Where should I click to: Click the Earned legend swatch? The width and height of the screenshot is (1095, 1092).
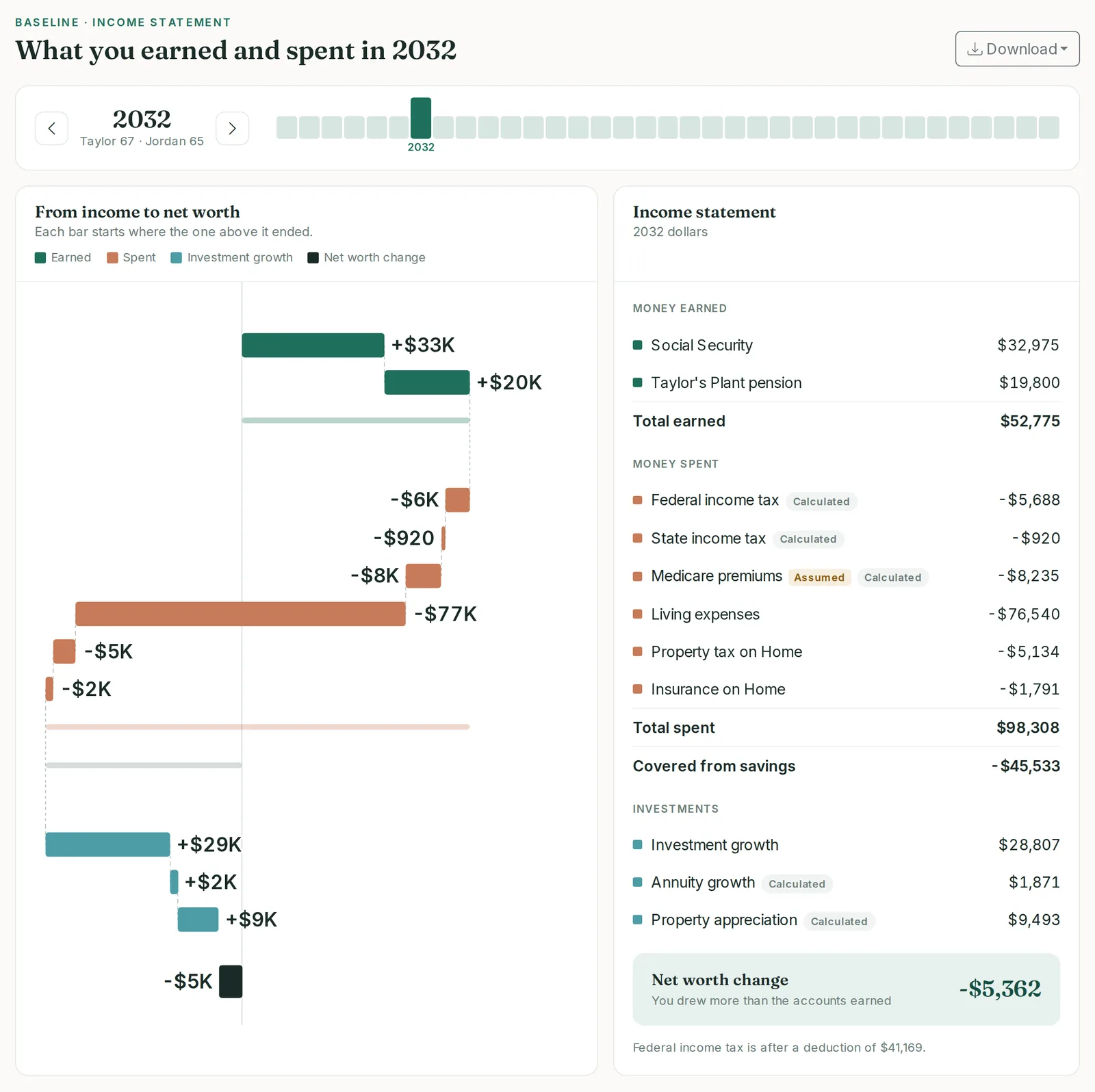point(40,258)
